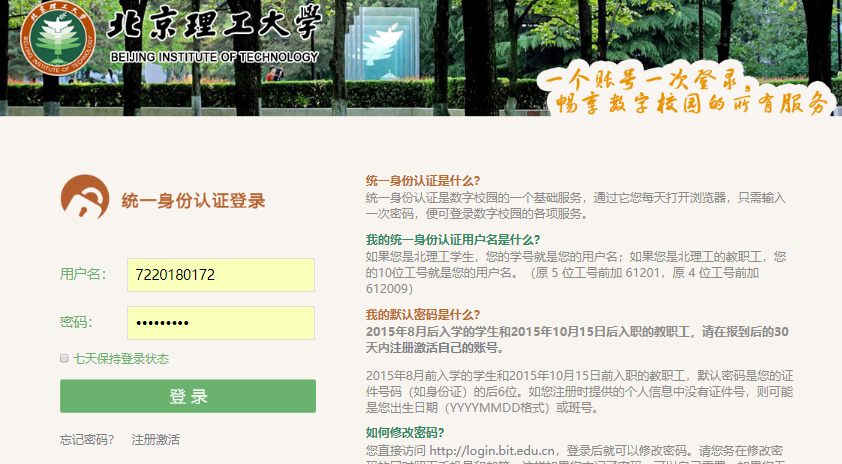Focus the 用户名 input field
The width and height of the screenshot is (842, 464).
tap(220, 275)
